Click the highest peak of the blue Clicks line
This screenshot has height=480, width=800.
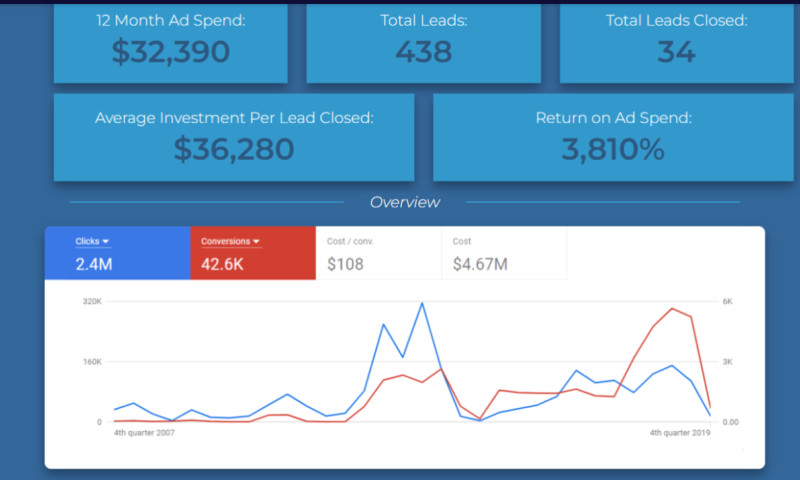pos(422,303)
